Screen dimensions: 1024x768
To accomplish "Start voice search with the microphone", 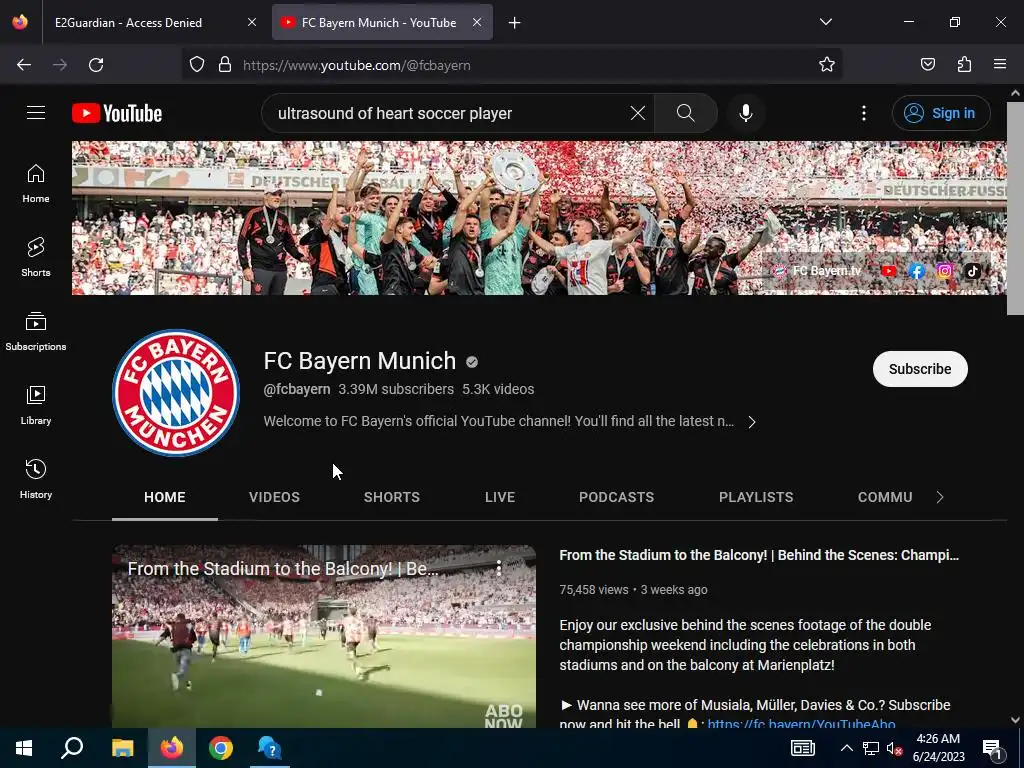I will click(x=746, y=113).
